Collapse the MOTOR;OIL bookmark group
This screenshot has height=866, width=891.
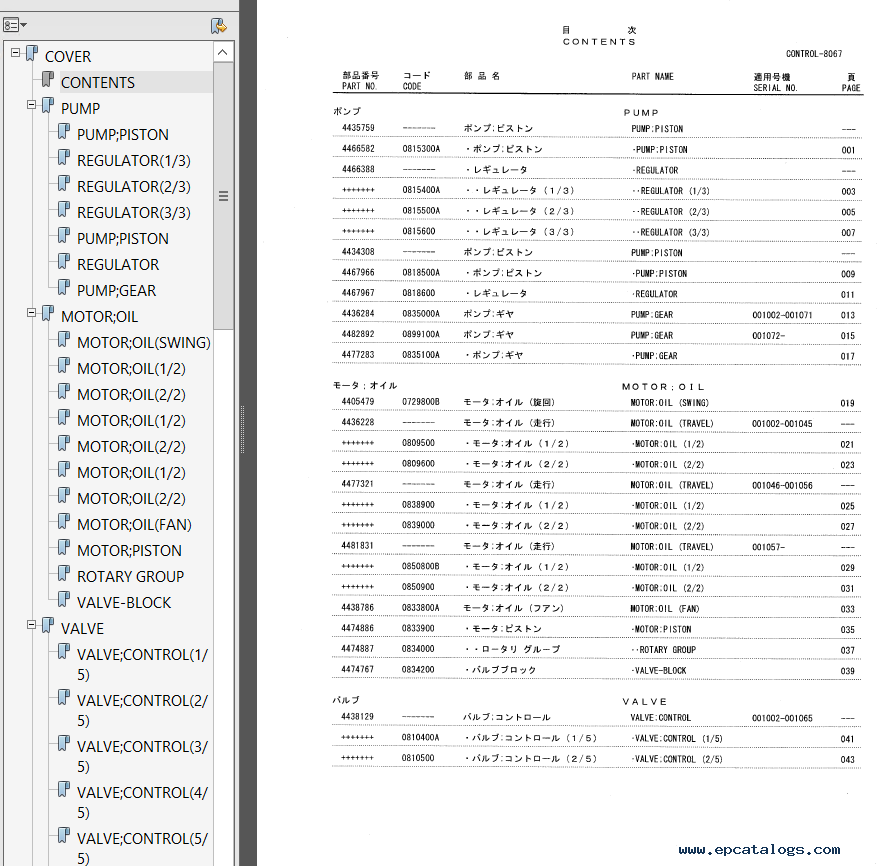click(x=31, y=313)
